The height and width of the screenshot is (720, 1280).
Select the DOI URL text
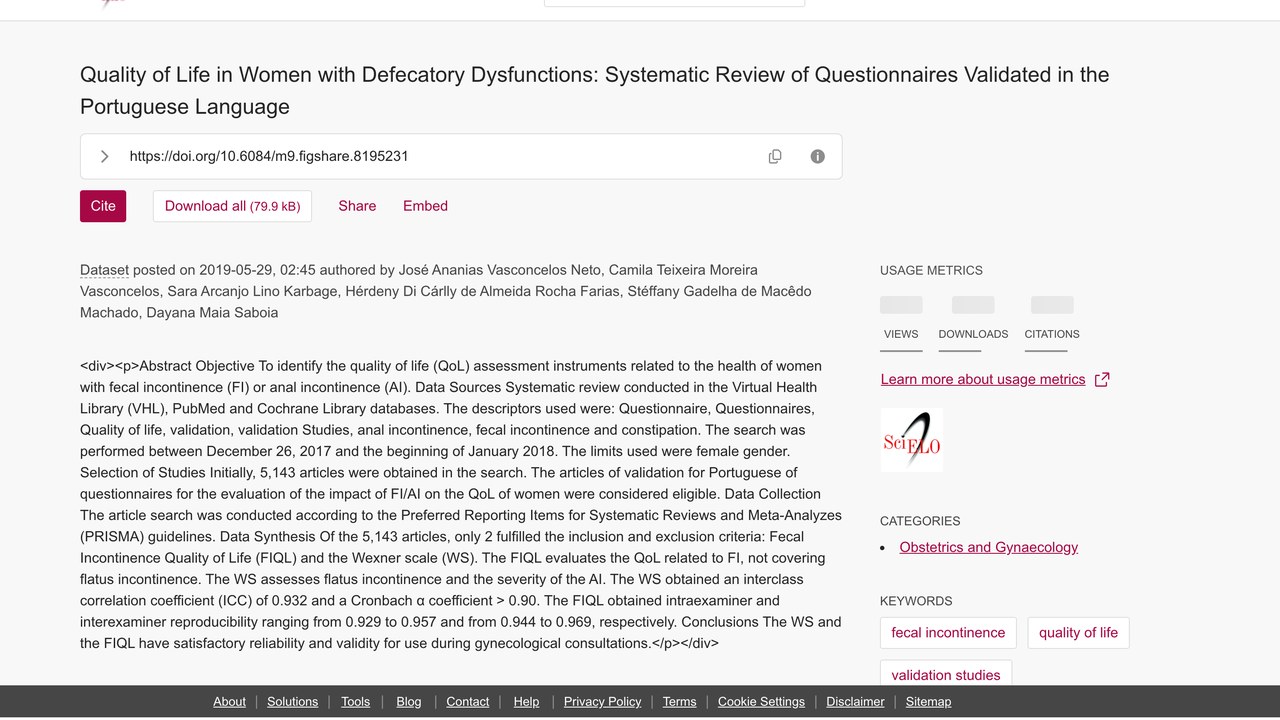point(269,156)
